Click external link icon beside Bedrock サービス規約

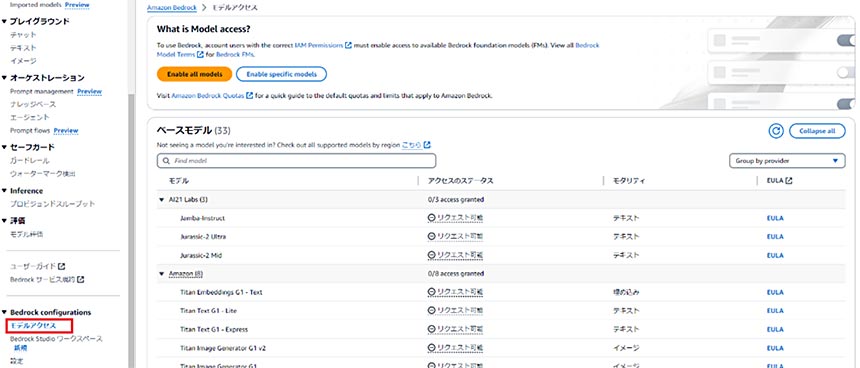(x=81, y=280)
